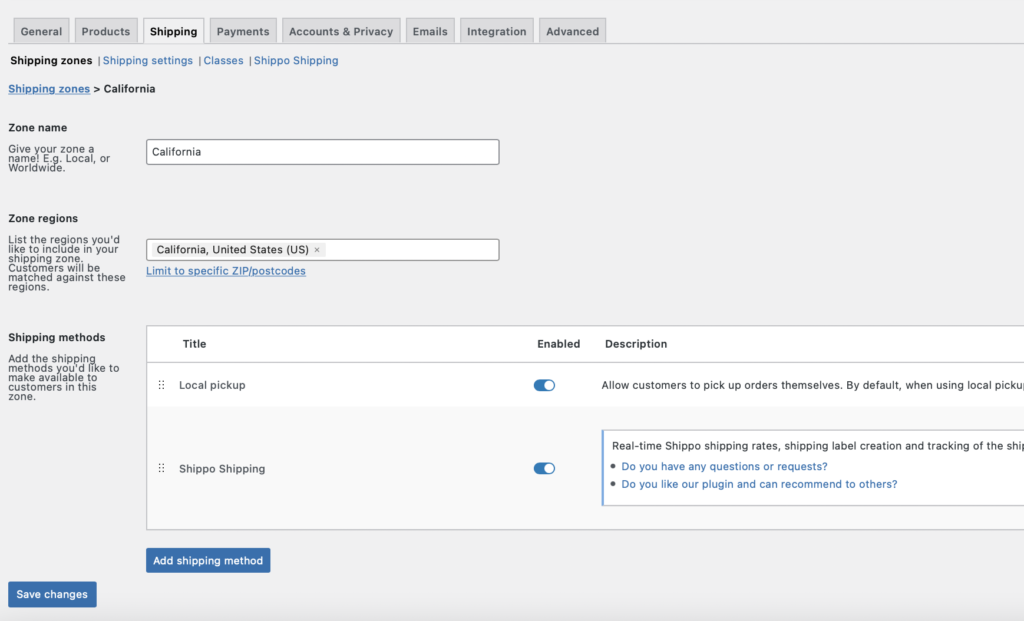Click drag handle icon for Shippo Shipping

[161, 468]
